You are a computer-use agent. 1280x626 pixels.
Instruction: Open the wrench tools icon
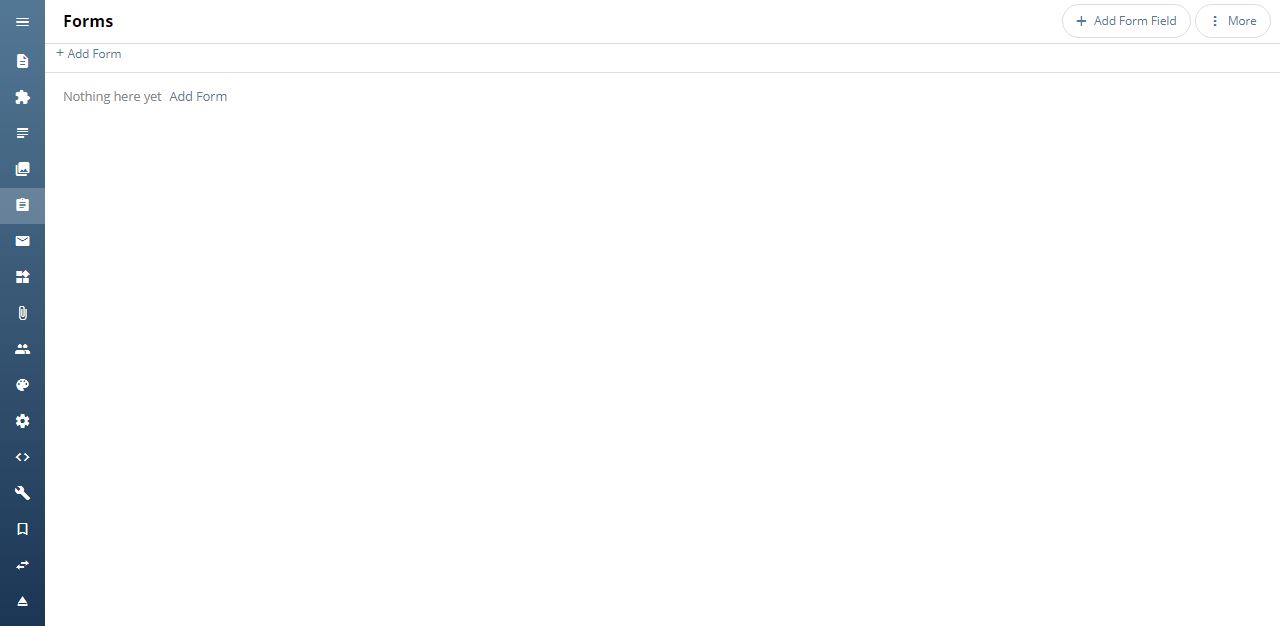(22, 493)
